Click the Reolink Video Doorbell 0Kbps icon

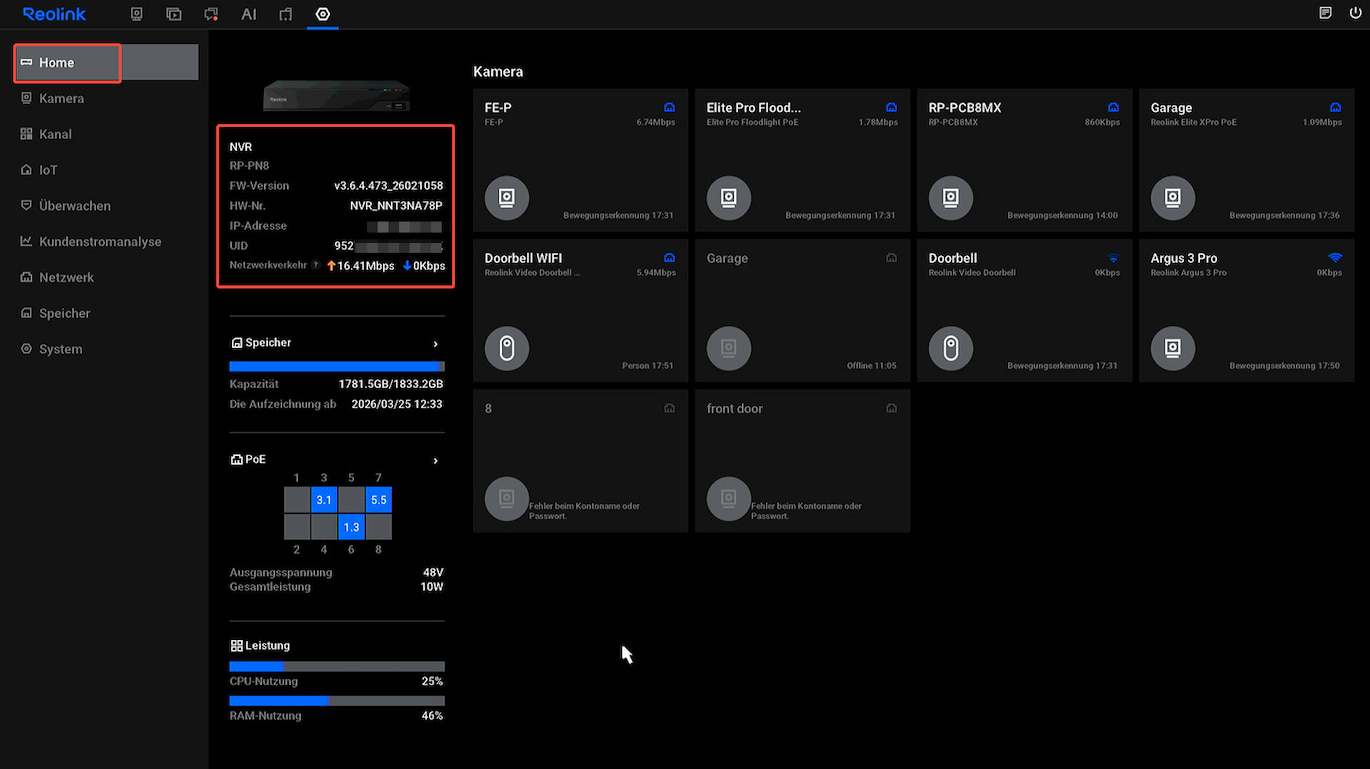(951, 348)
